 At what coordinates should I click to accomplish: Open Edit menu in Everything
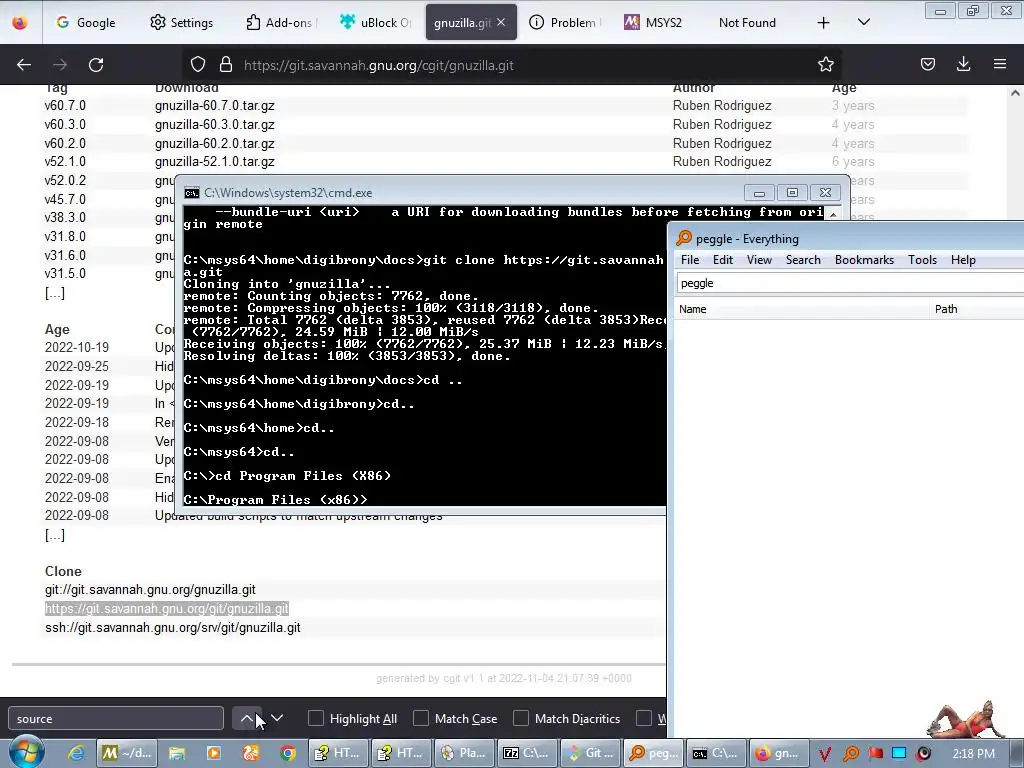tap(722, 259)
